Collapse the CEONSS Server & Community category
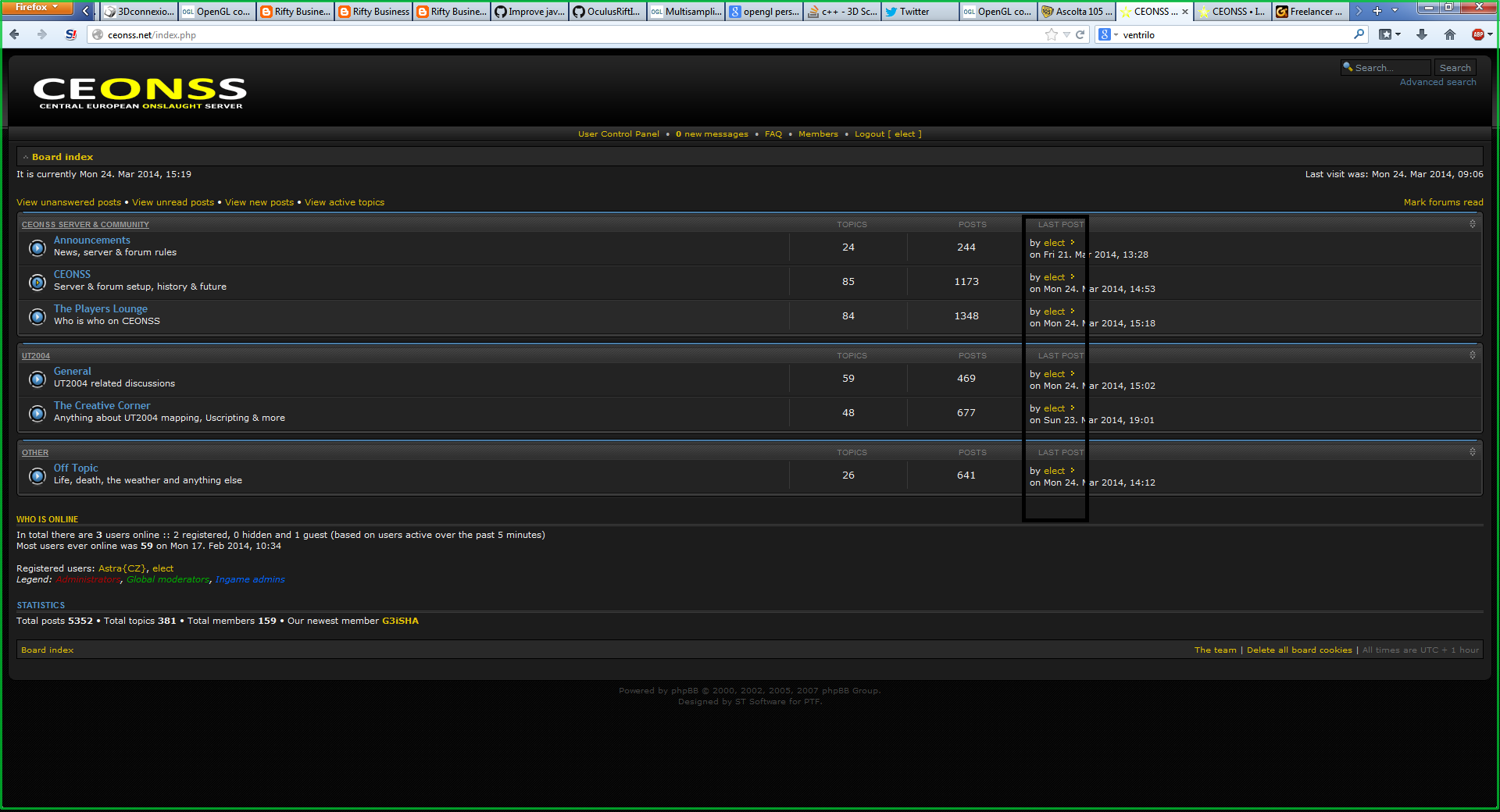This screenshot has width=1500, height=812. [x=1473, y=224]
